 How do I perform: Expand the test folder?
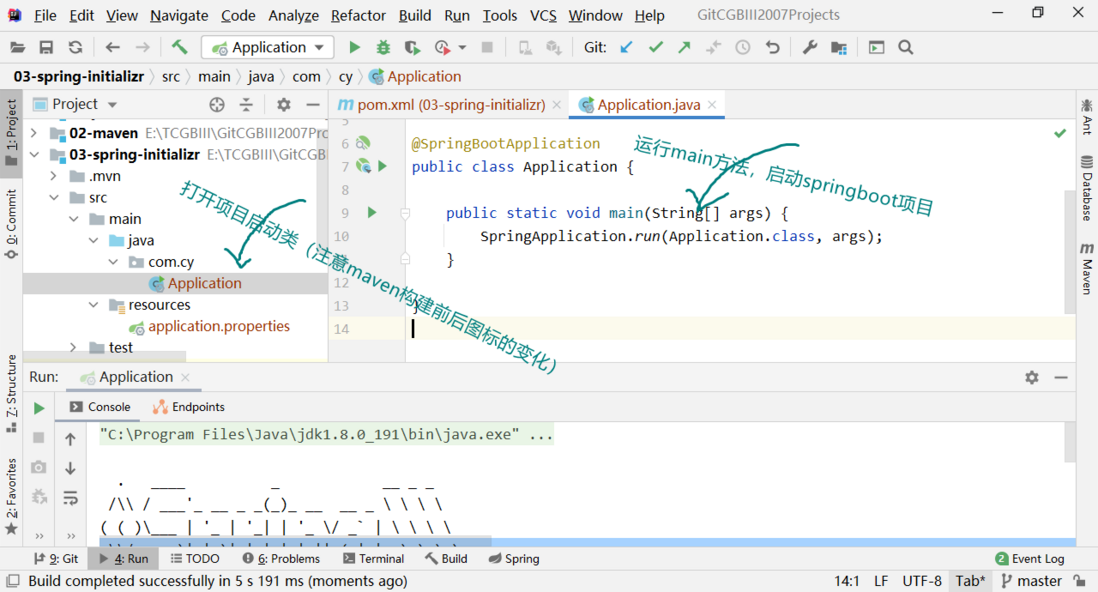73,347
